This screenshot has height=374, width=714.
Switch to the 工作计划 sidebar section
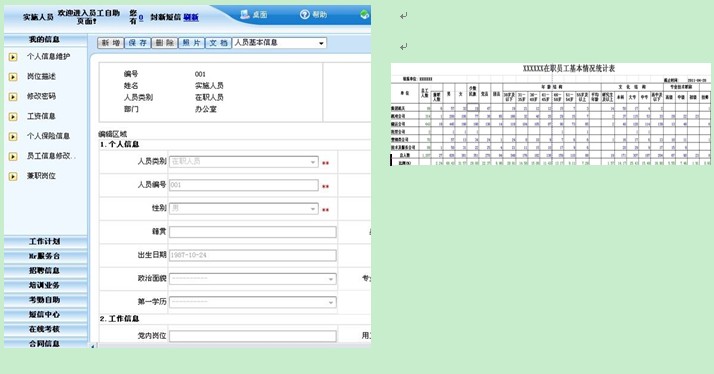coord(45,241)
